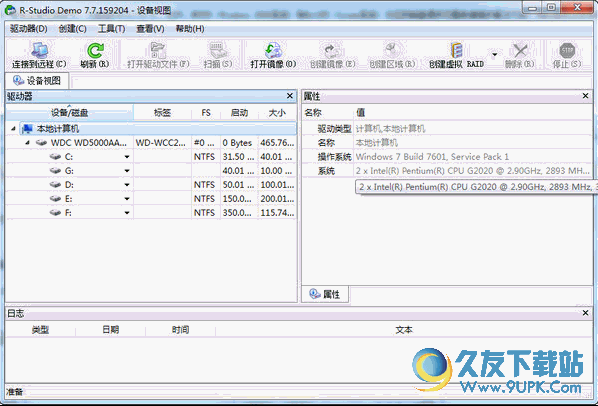Click the WD-WCC2 label cell
This screenshot has width=598, height=406.
[x=161, y=143]
